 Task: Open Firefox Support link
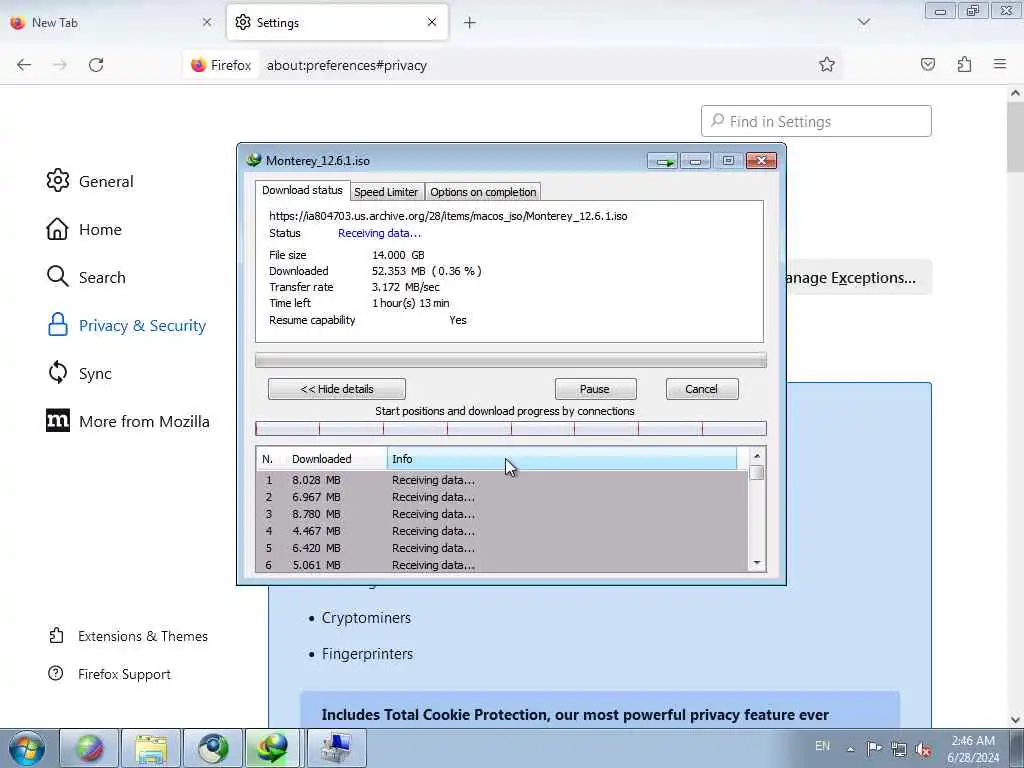pyautogui.click(x=110, y=674)
